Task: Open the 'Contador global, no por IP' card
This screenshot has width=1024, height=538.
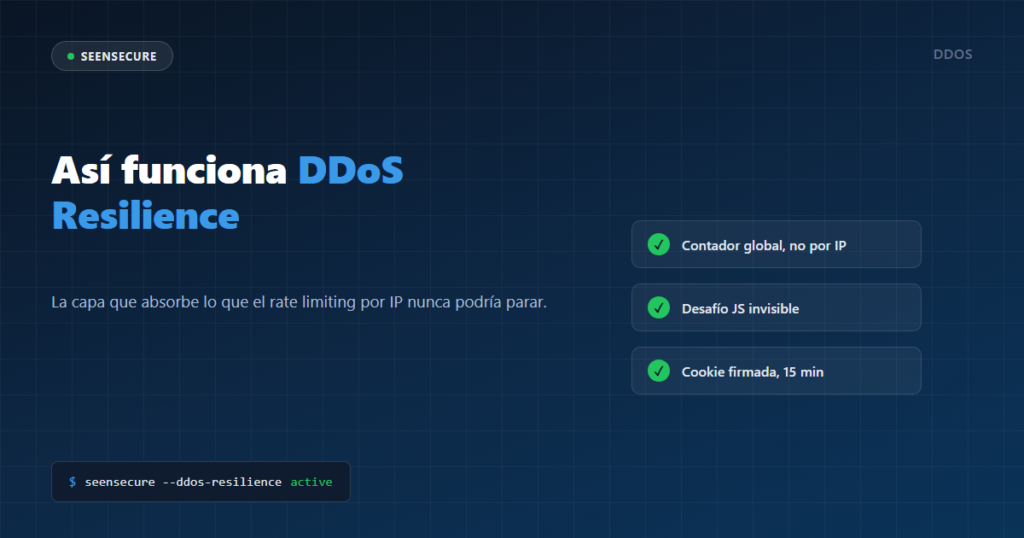Action: 776,244
